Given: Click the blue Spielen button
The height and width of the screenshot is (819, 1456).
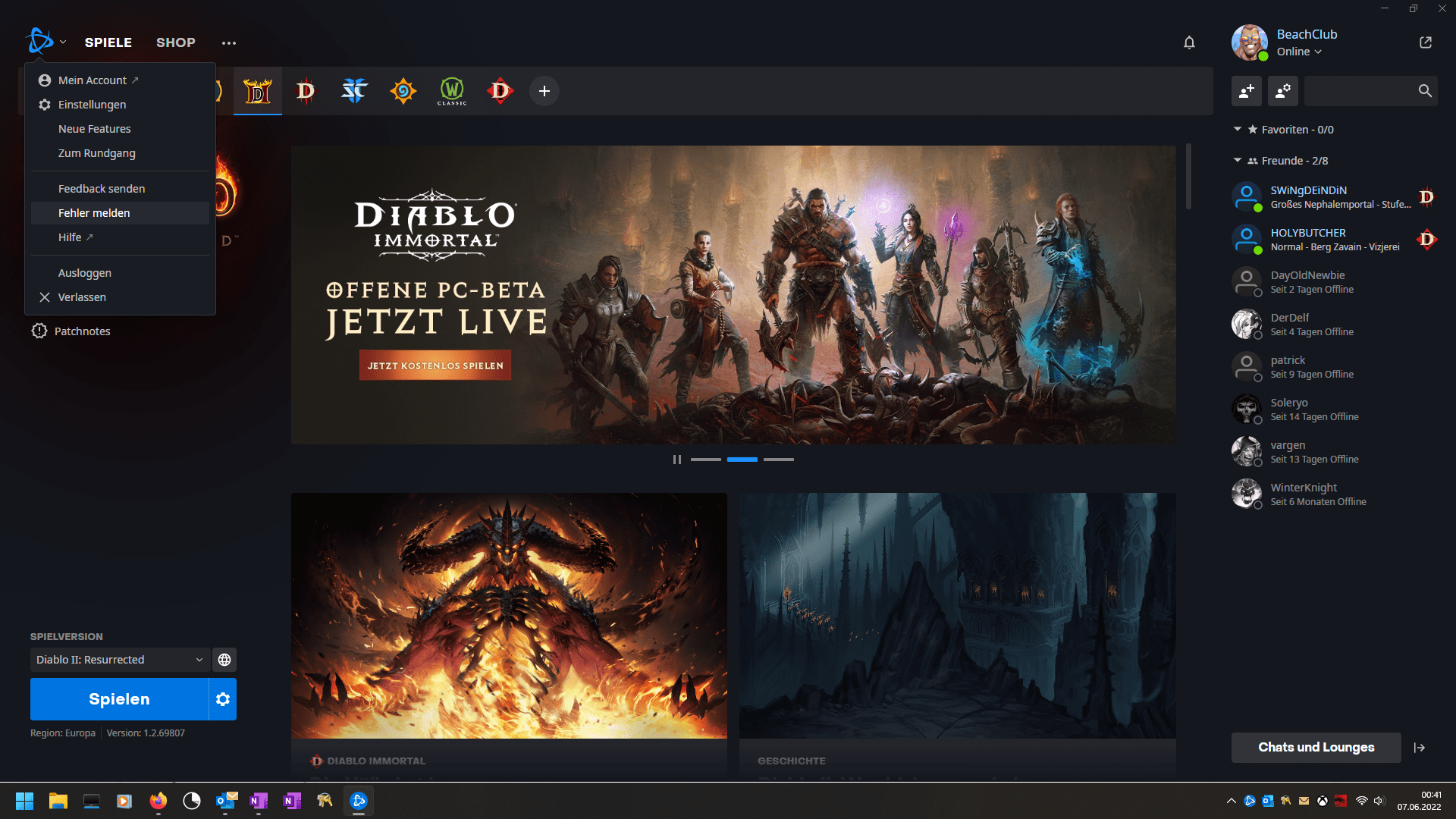Looking at the screenshot, I should (x=119, y=699).
